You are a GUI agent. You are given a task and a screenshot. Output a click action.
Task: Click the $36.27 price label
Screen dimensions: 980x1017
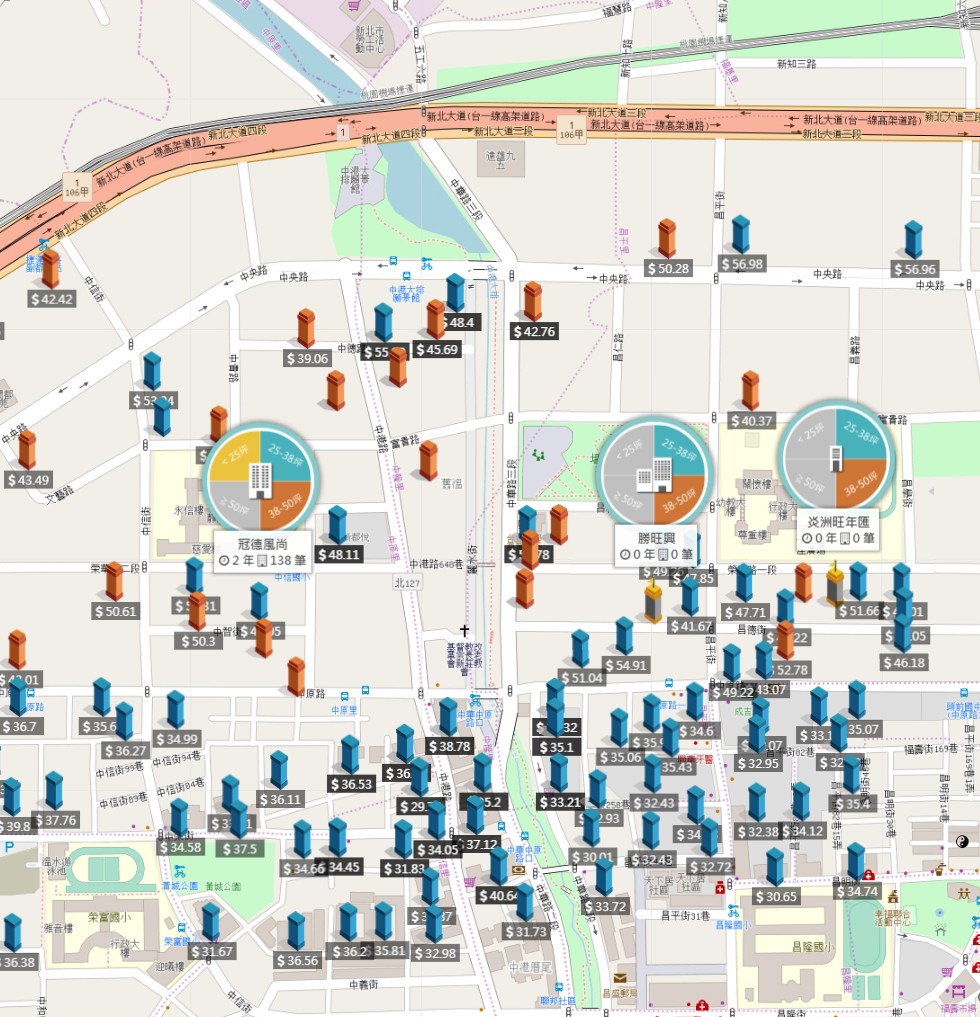(126, 750)
